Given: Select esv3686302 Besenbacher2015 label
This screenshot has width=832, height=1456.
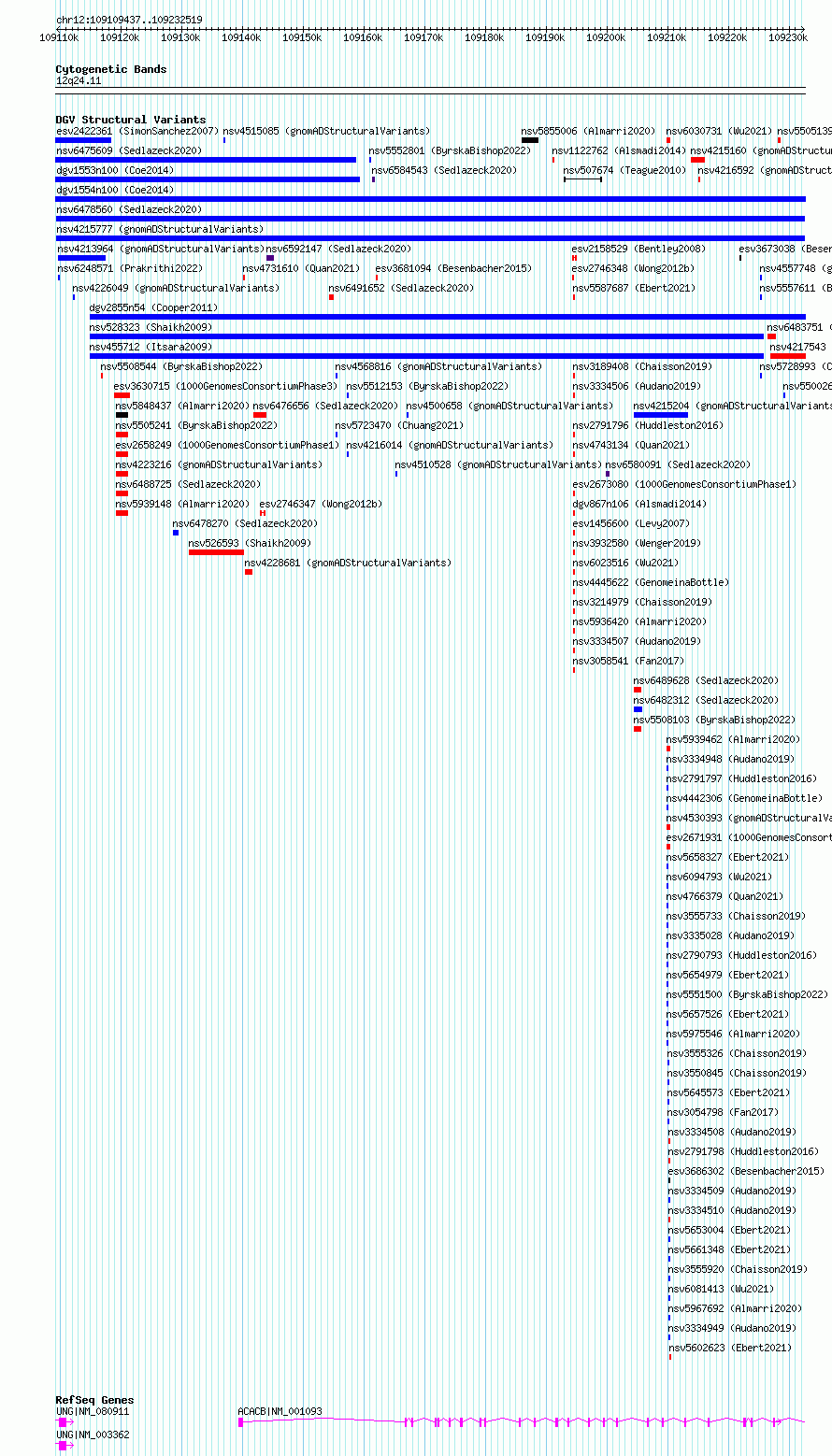Looking at the screenshot, I should point(746,1171).
